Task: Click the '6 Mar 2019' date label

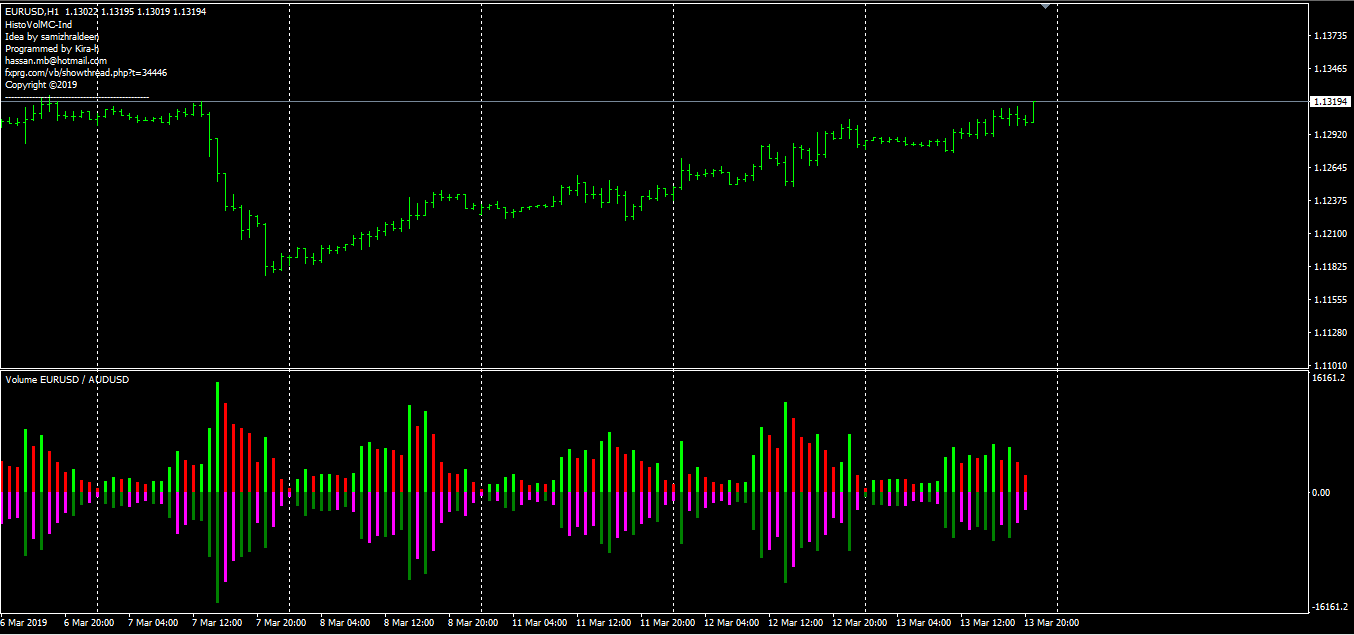Action: click(x=25, y=623)
